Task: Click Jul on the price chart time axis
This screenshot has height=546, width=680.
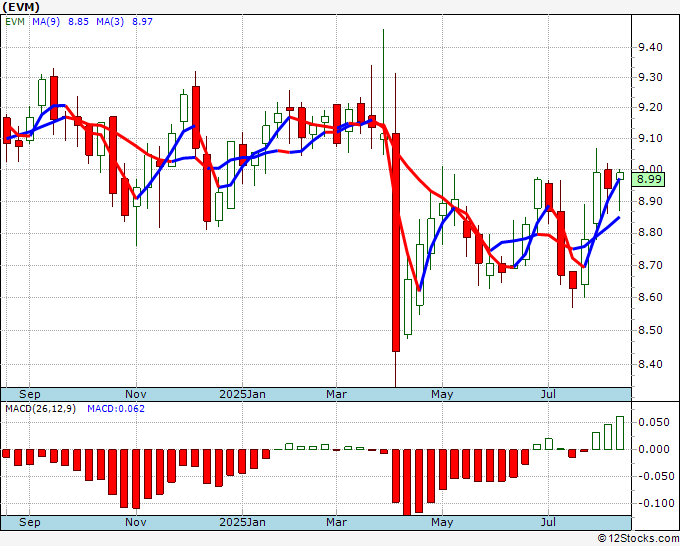Action: 549,394
